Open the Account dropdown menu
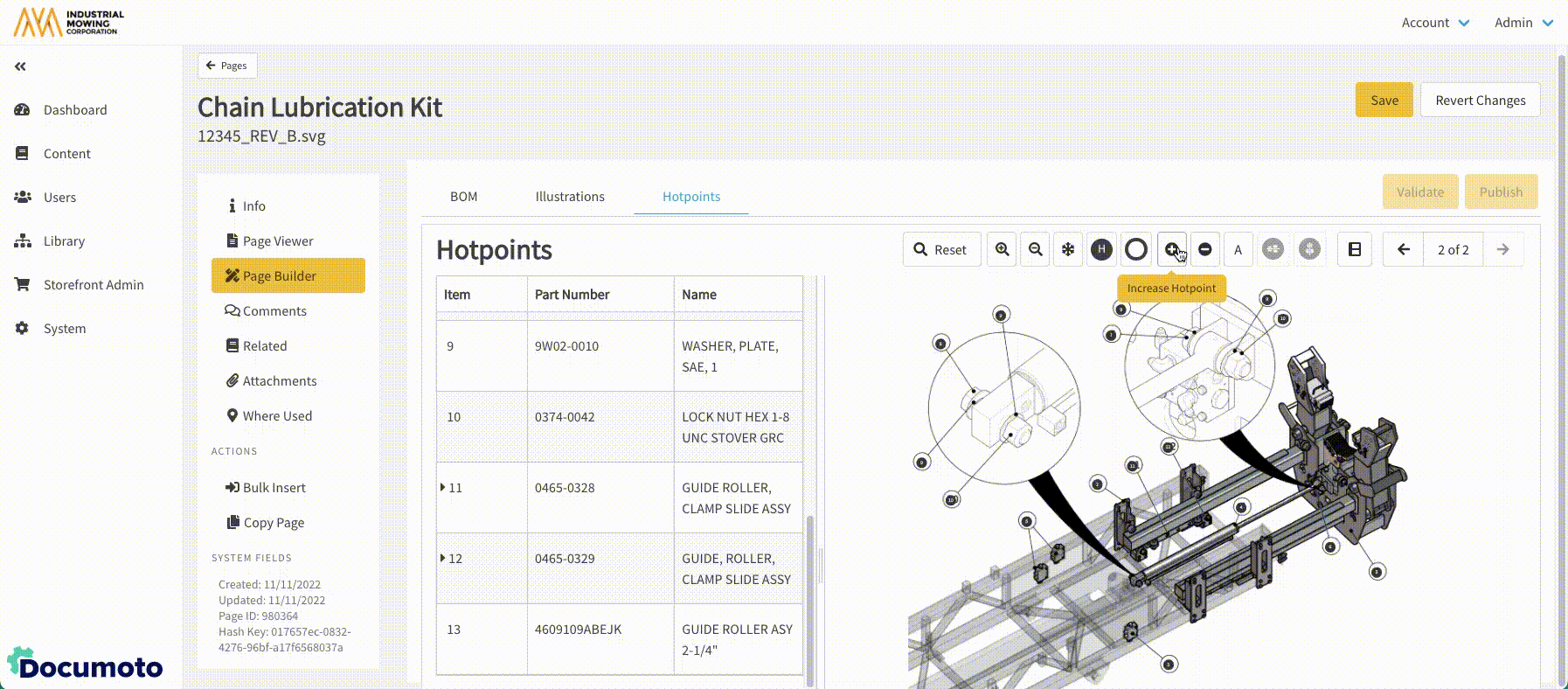The width and height of the screenshot is (1568, 689). coord(1435,23)
